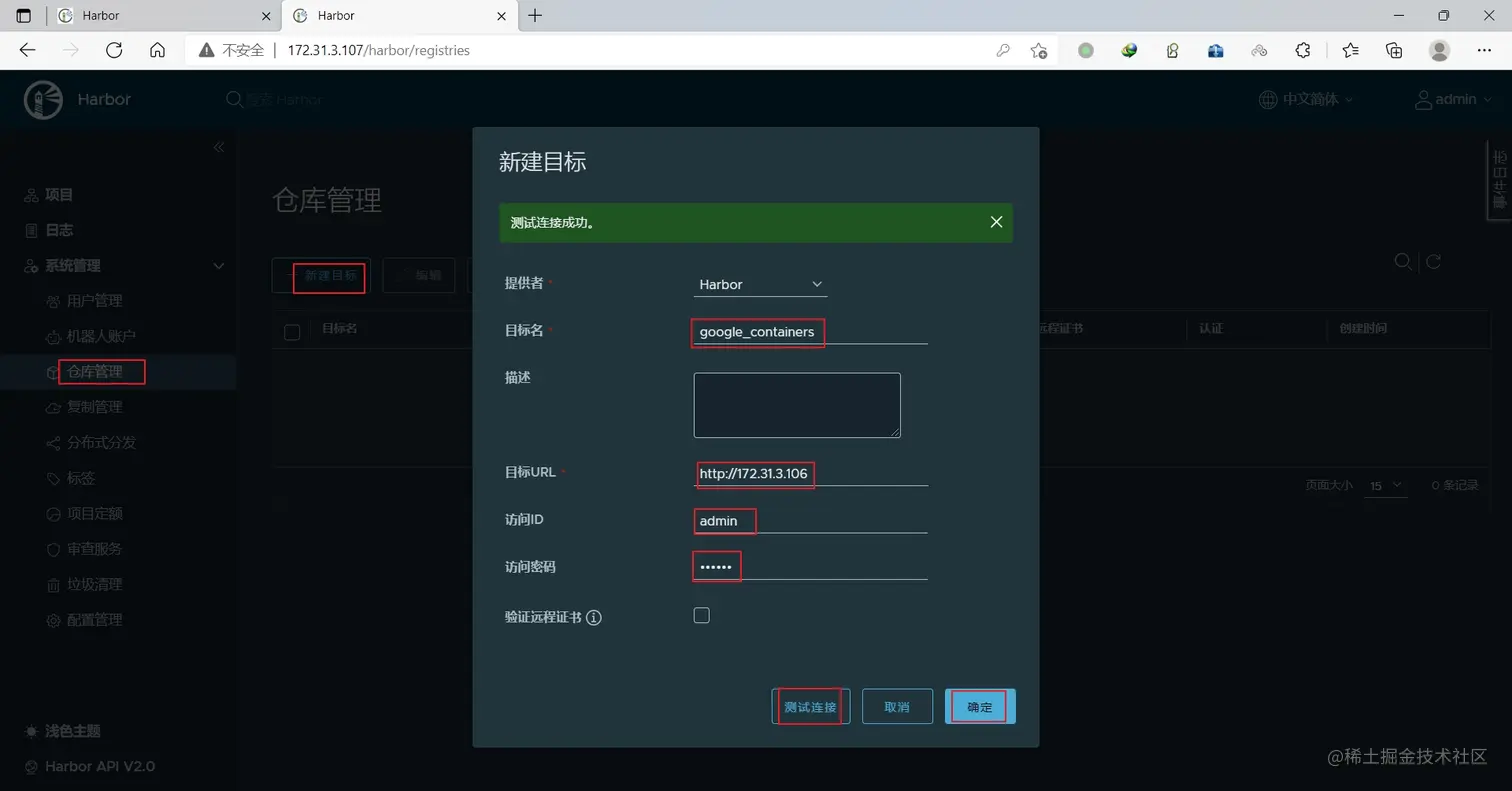This screenshot has height=791, width=1512.
Task: Open 垃圾清理 in the sidebar
Action: [x=94, y=584]
